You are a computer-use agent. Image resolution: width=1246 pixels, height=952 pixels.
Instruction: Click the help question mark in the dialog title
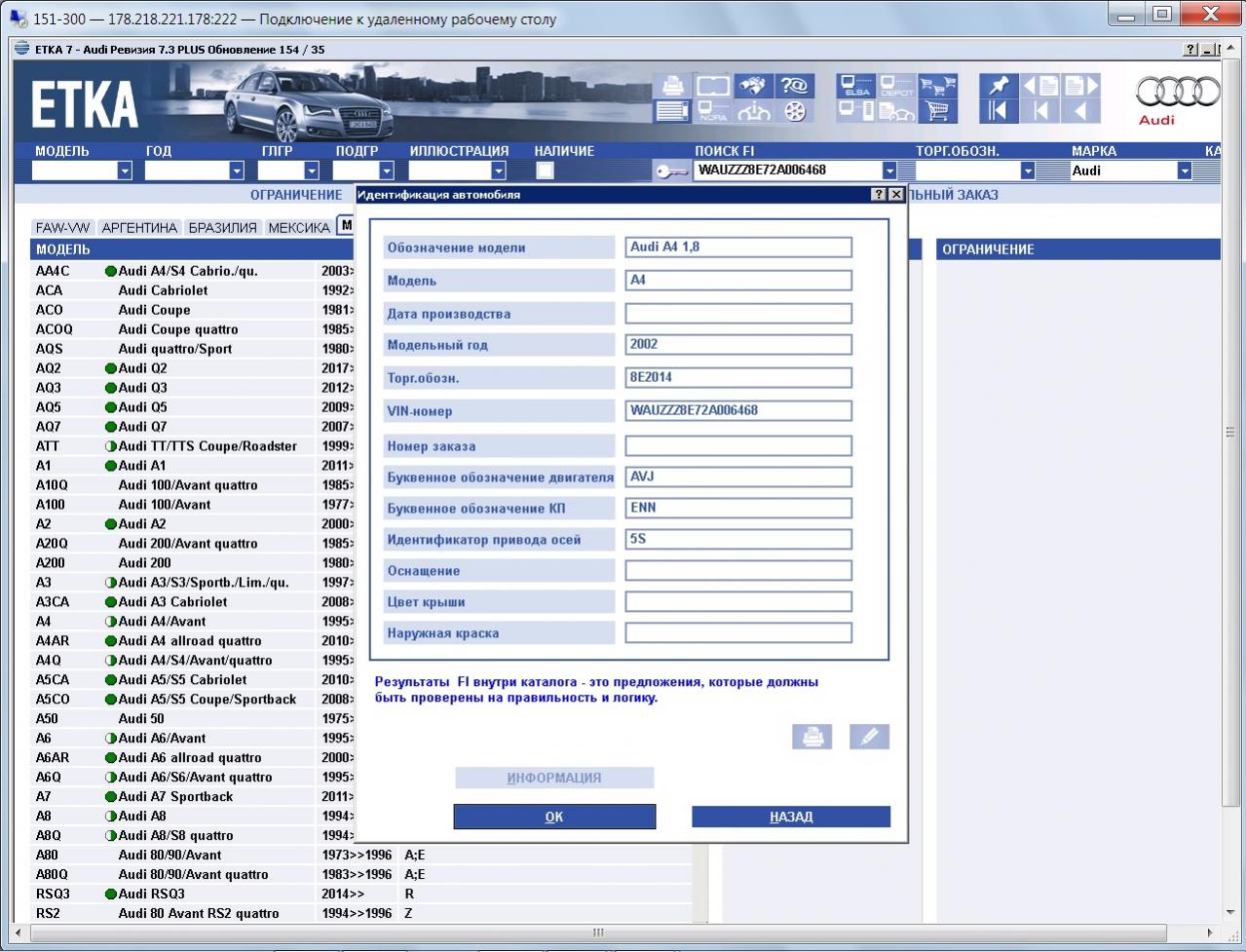pos(880,195)
